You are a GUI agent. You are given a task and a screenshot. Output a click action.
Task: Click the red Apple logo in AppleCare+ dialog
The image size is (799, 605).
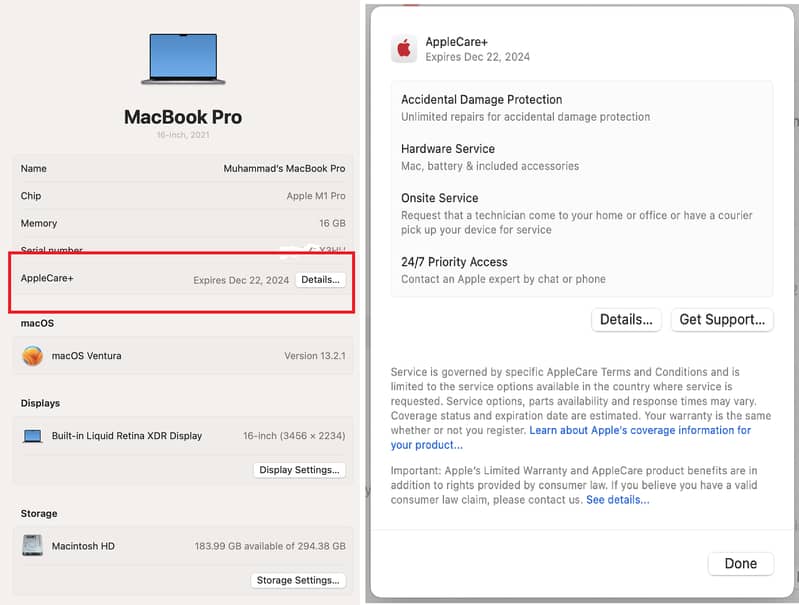404,49
